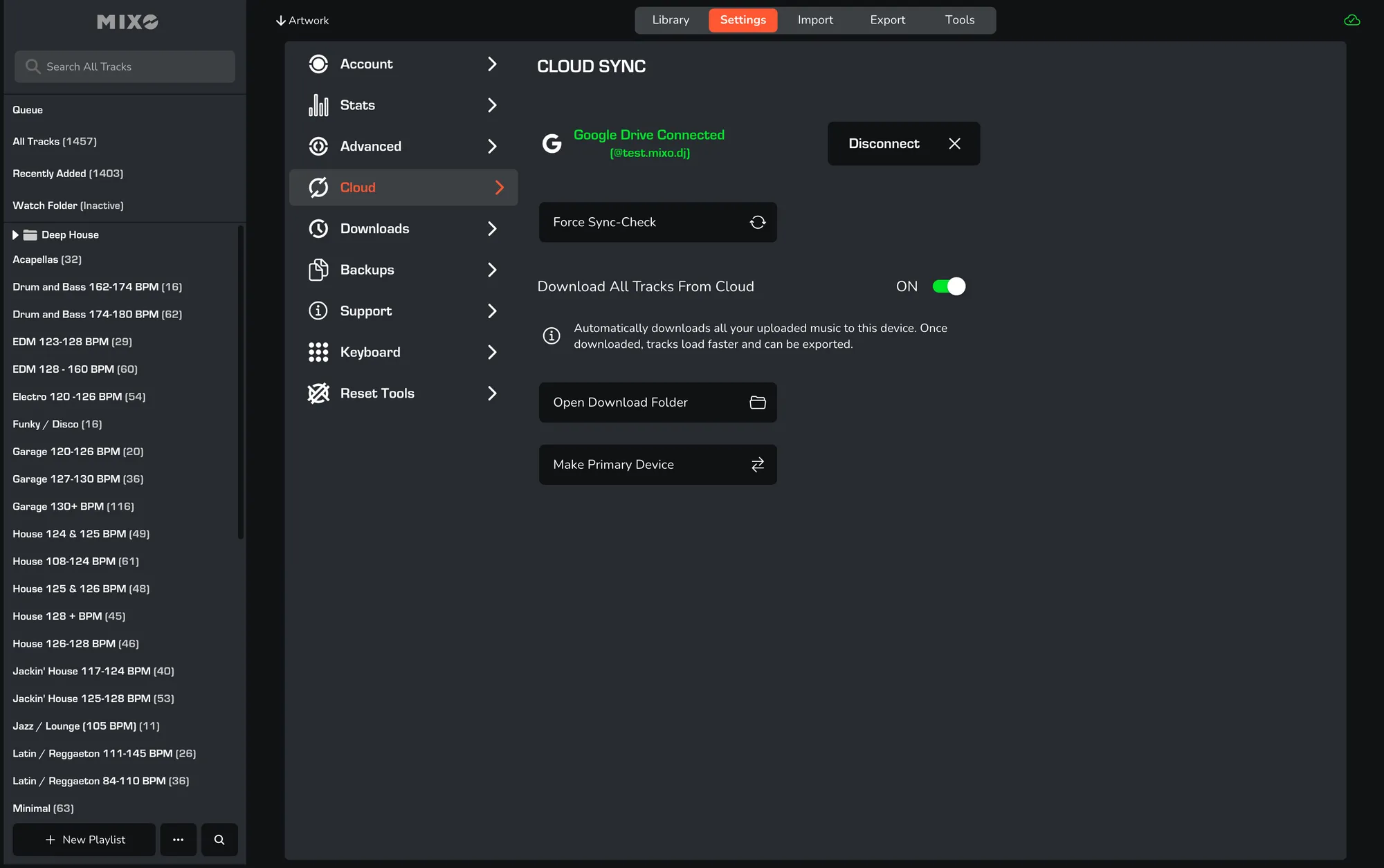1384x868 pixels.
Task: Open the Export tab
Action: pos(887,20)
